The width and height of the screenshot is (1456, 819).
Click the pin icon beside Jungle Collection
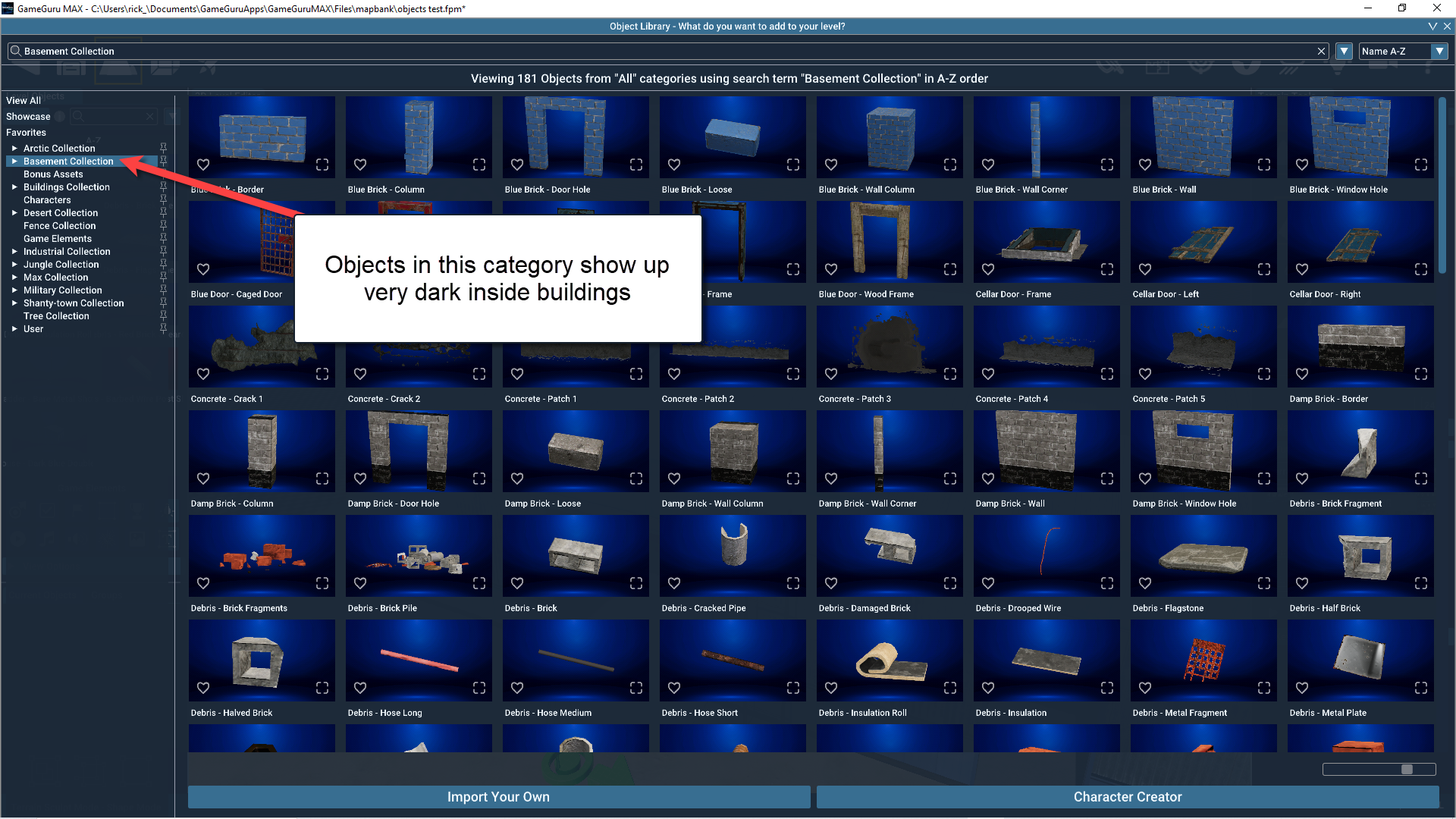point(163,264)
